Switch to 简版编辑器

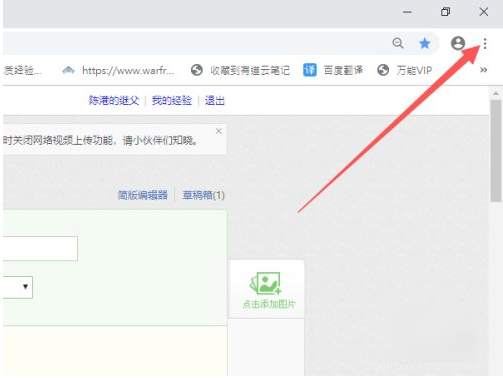[143, 195]
